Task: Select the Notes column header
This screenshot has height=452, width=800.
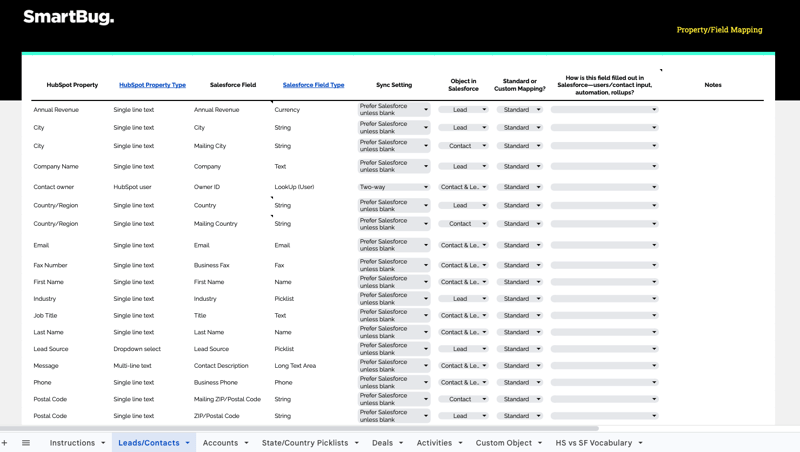Action: coord(713,85)
